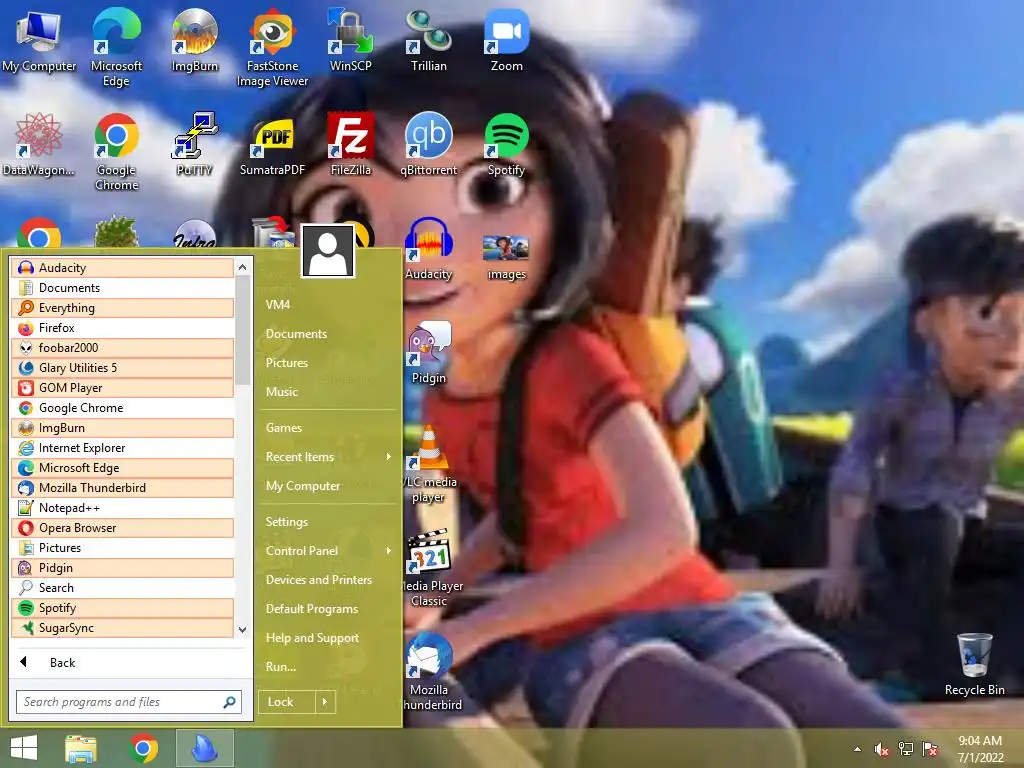
Task: Click the Windows Start button on the taskbar
Action: point(24,748)
